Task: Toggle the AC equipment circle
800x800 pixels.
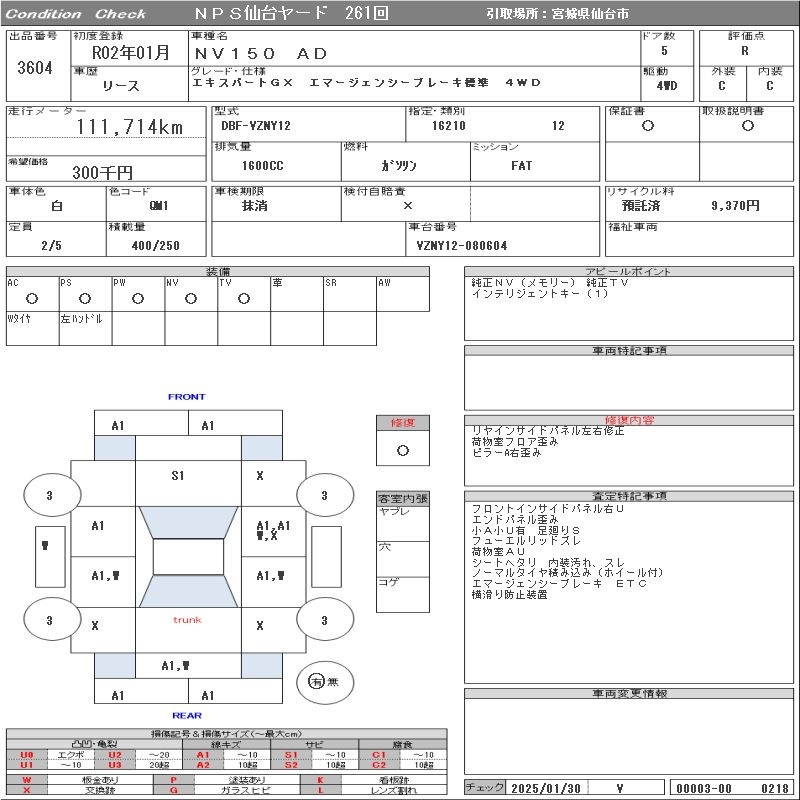Action: tap(32, 298)
